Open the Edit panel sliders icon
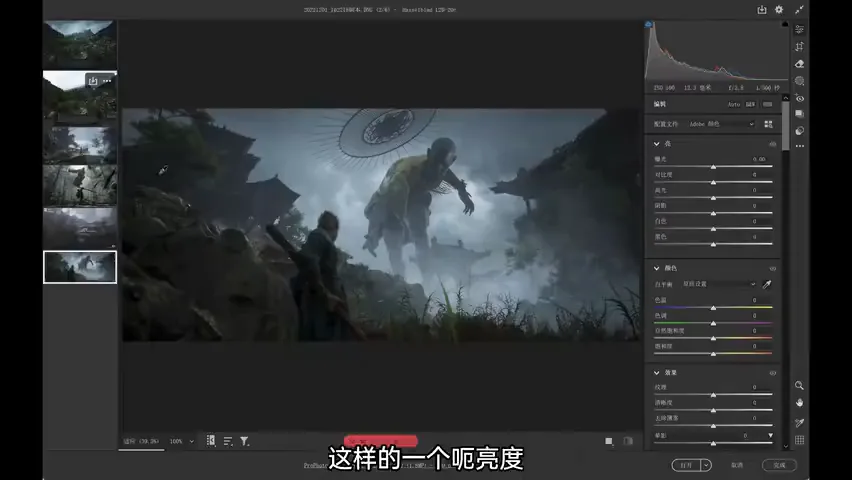 [x=799, y=29]
